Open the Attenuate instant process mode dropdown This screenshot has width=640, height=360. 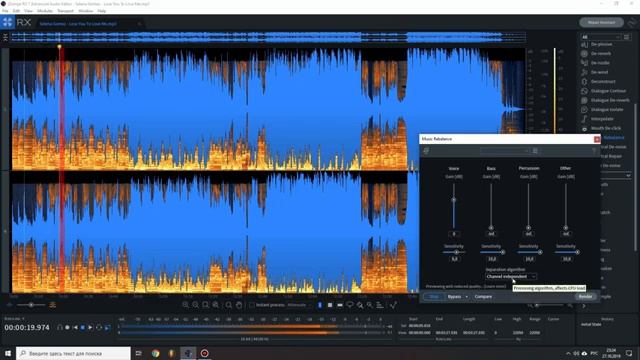(299, 305)
